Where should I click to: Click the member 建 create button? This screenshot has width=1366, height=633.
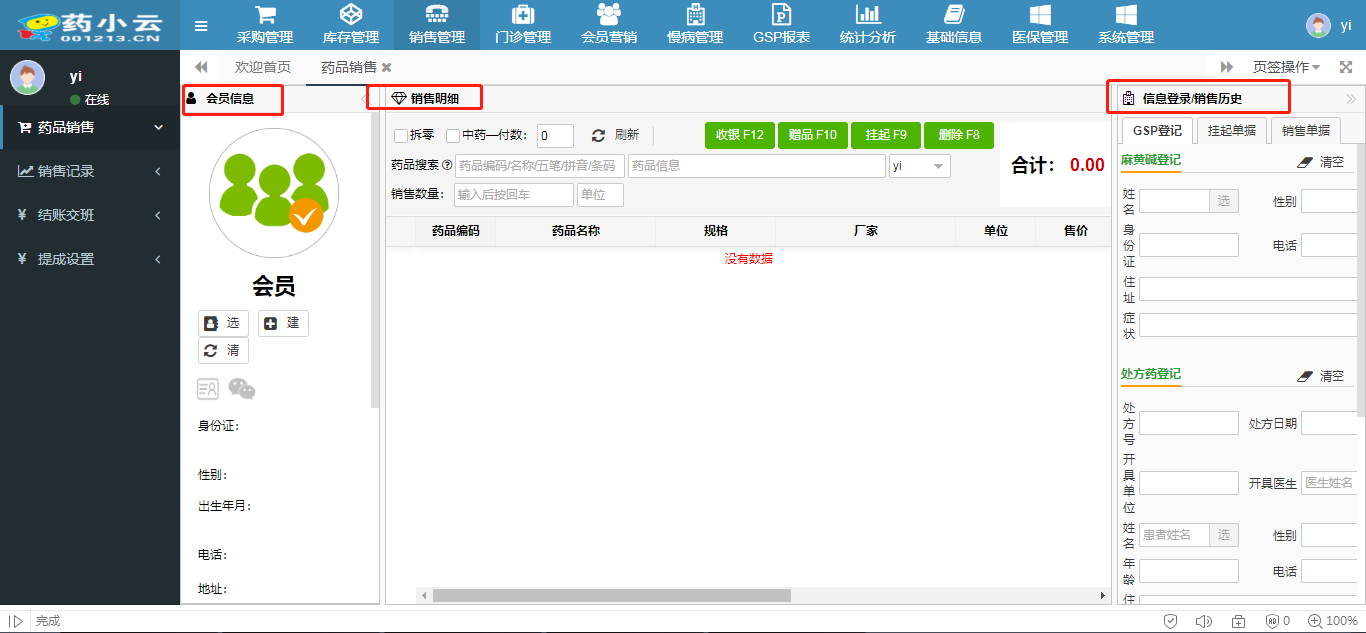pyautogui.click(x=283, y=323)
